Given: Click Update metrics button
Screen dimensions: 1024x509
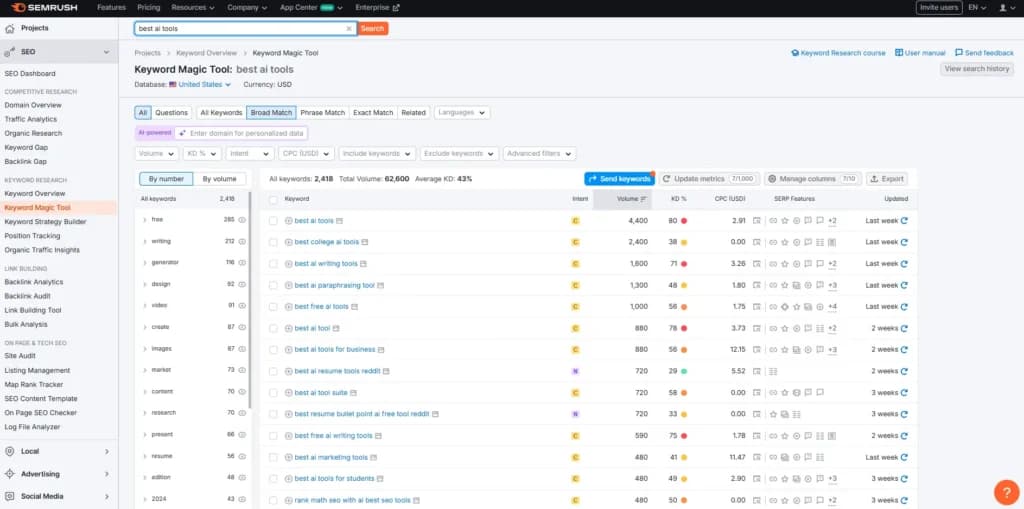Looking at the screenshot, I should coord(709,179).
